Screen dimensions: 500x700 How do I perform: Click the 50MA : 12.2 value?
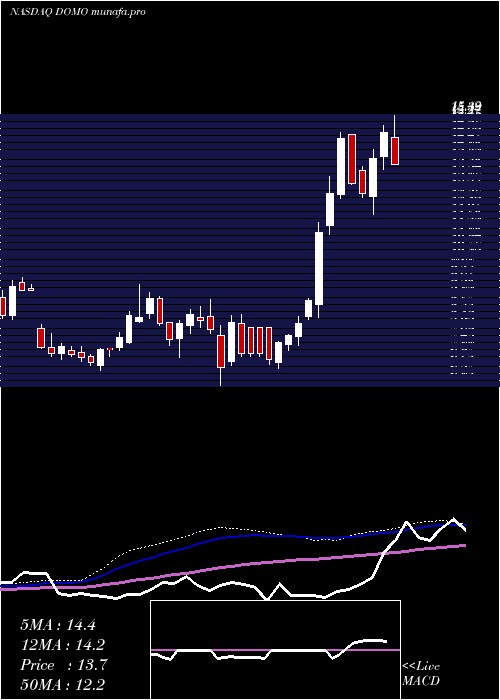click(64, 684)
